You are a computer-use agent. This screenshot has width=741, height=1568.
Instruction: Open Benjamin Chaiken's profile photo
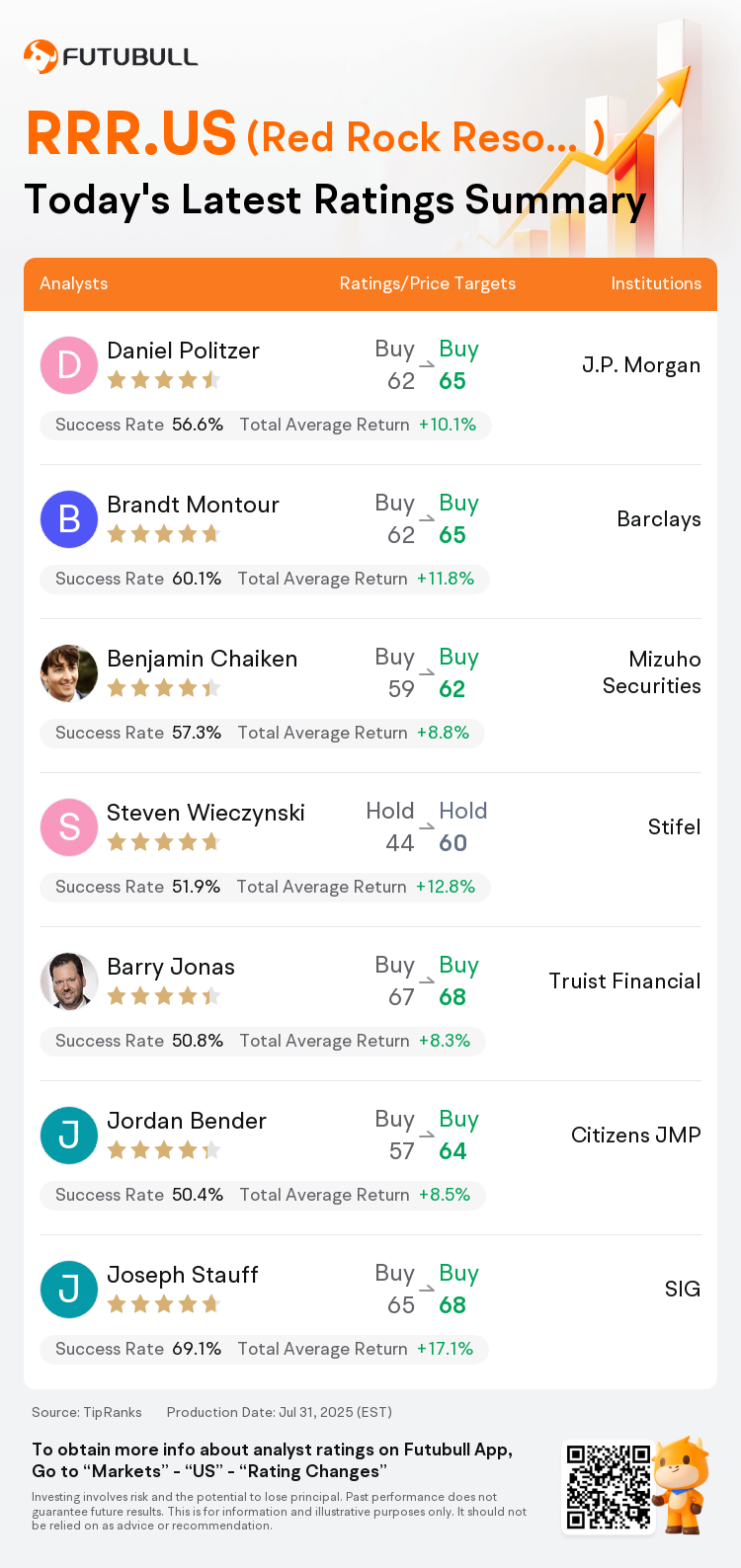click(x=69, y=673)
